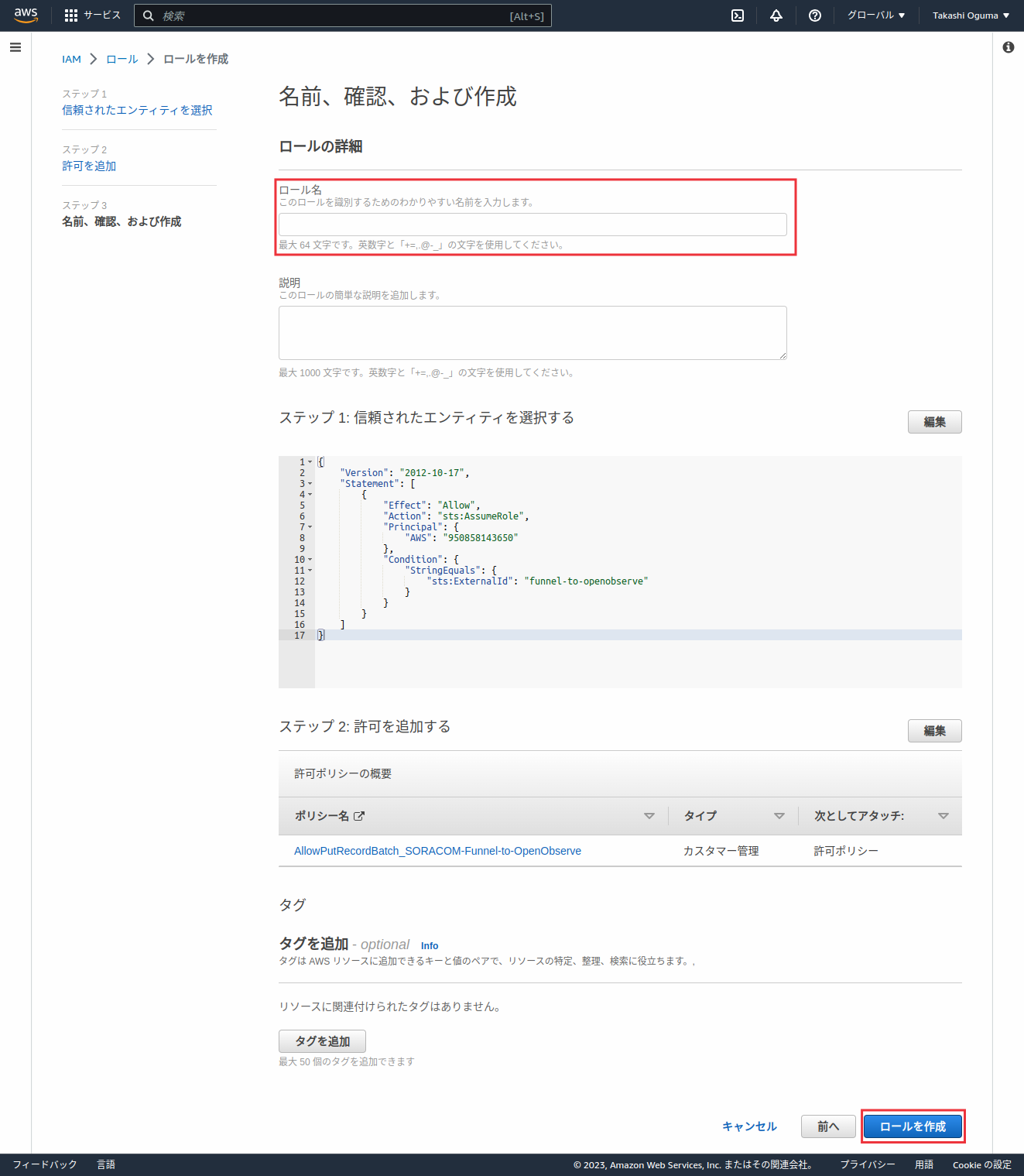The width and height of the screenshot is (1024, 1176).
Task: Click external link icon beside ポリシー名
Action: [x=359, y=816]
